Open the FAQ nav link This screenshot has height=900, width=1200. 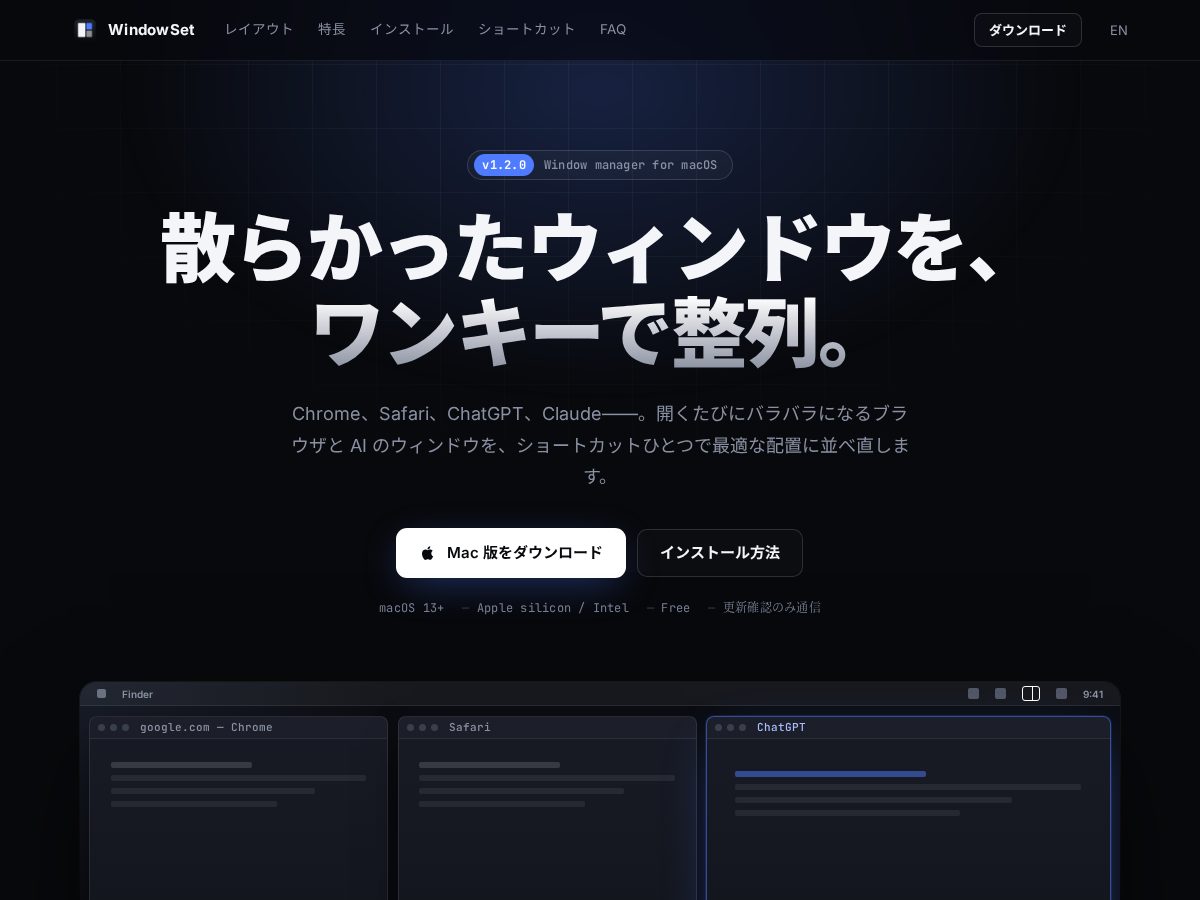pos(613,30)
